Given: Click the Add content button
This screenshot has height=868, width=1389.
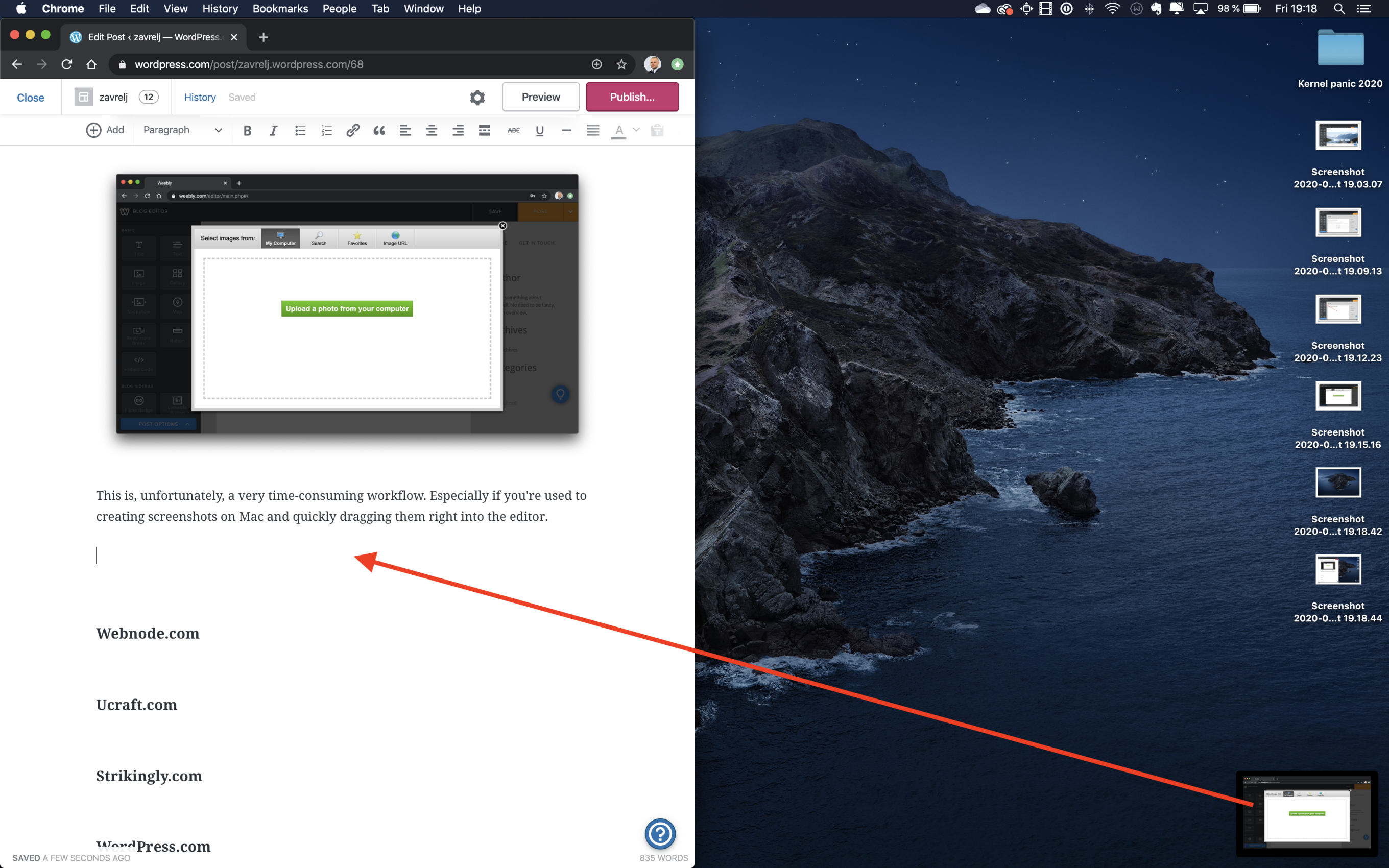Looking at the screenshot, I should (105, 130).
